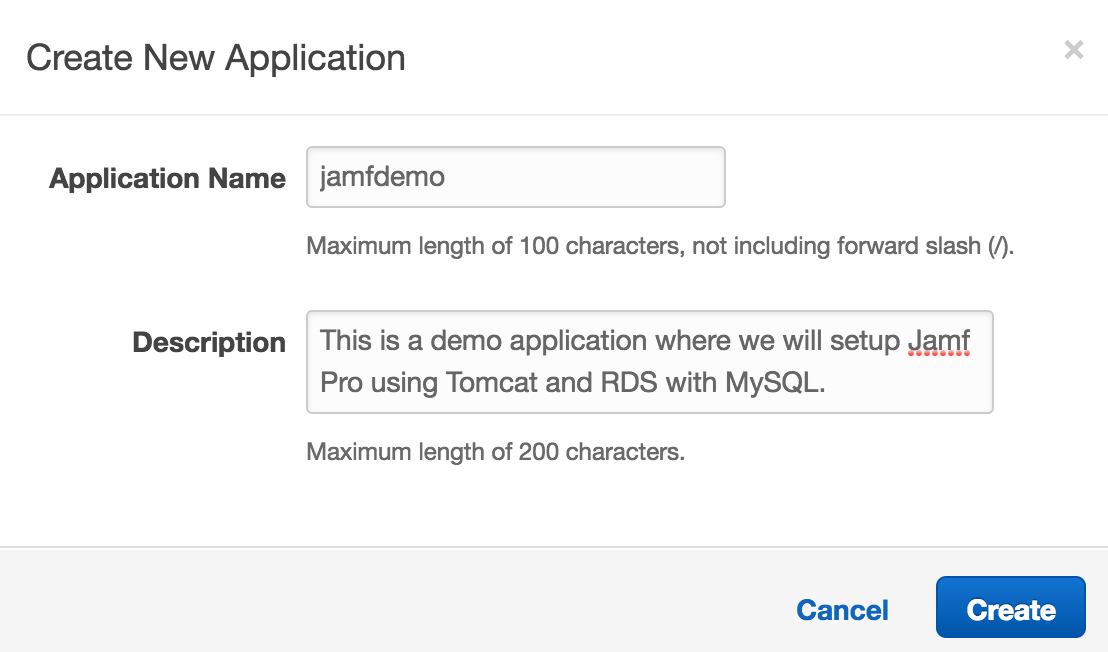
Task: Click the forward slash symbol in hint
Action: (1000, 246)
